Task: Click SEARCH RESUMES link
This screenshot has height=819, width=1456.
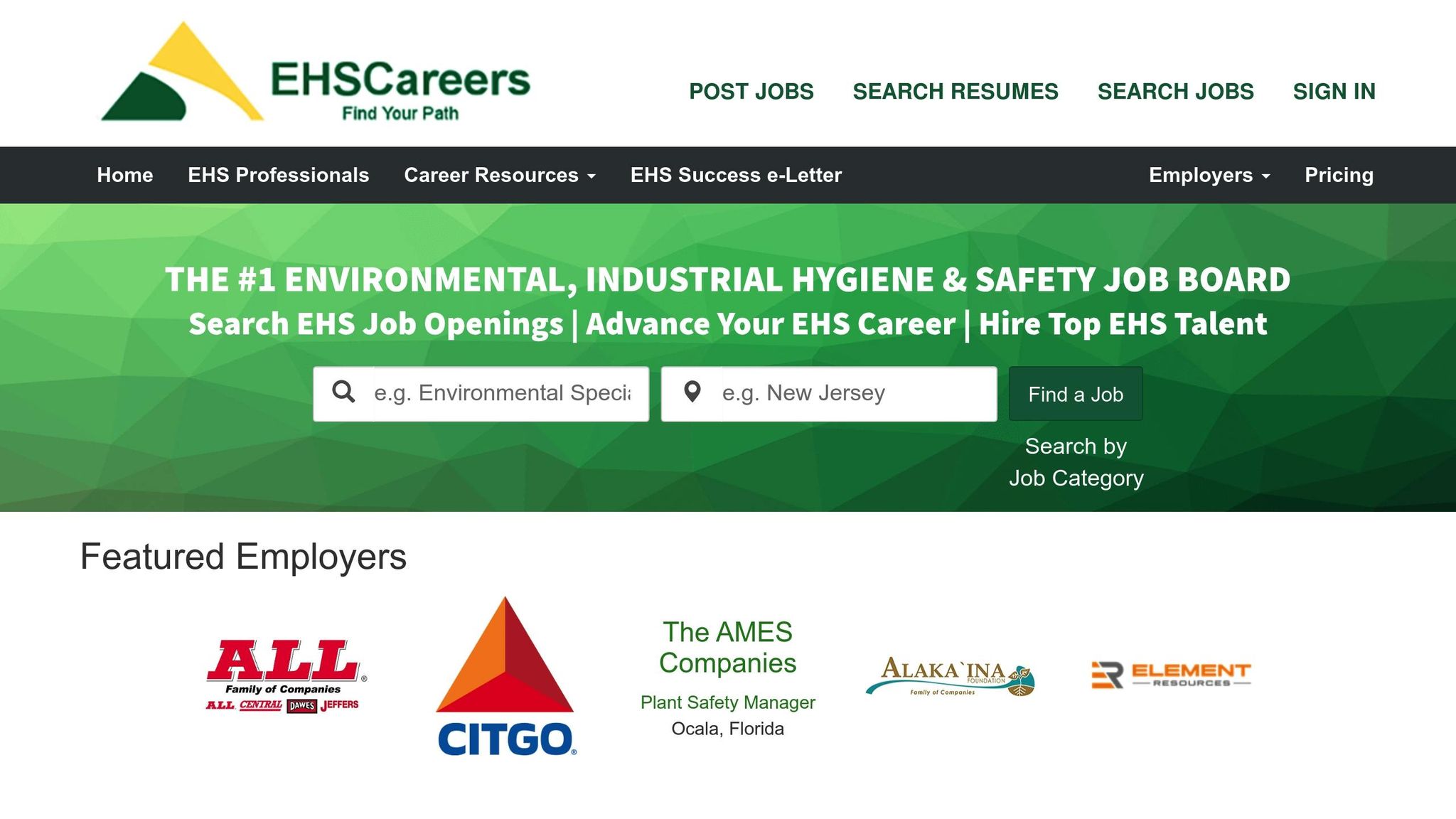Action: point(955,92)
